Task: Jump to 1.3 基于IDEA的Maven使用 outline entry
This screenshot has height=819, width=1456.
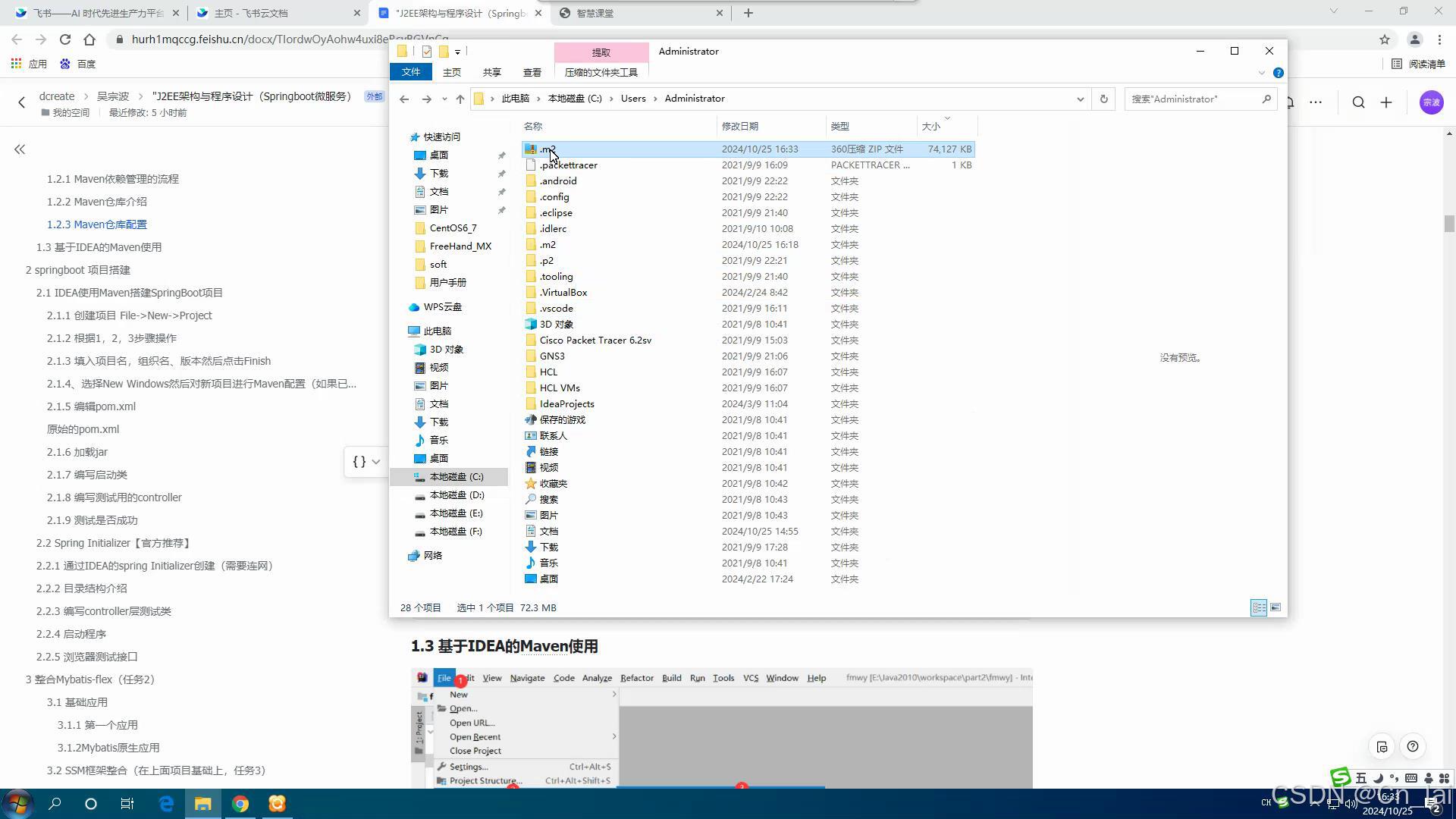Action: click(x=99, y=247)
